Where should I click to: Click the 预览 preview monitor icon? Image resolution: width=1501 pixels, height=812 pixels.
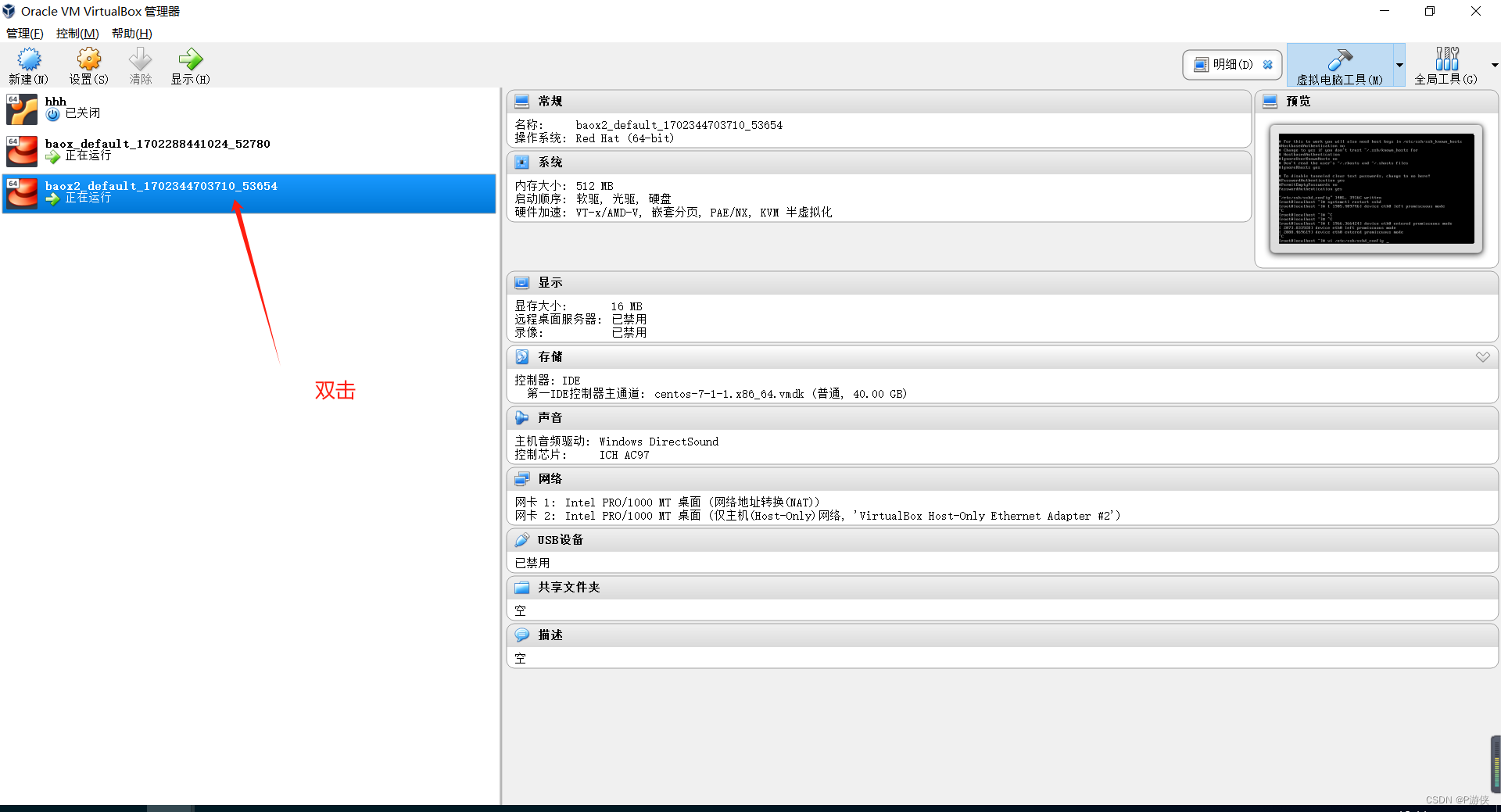click(x=1270, y=102)
